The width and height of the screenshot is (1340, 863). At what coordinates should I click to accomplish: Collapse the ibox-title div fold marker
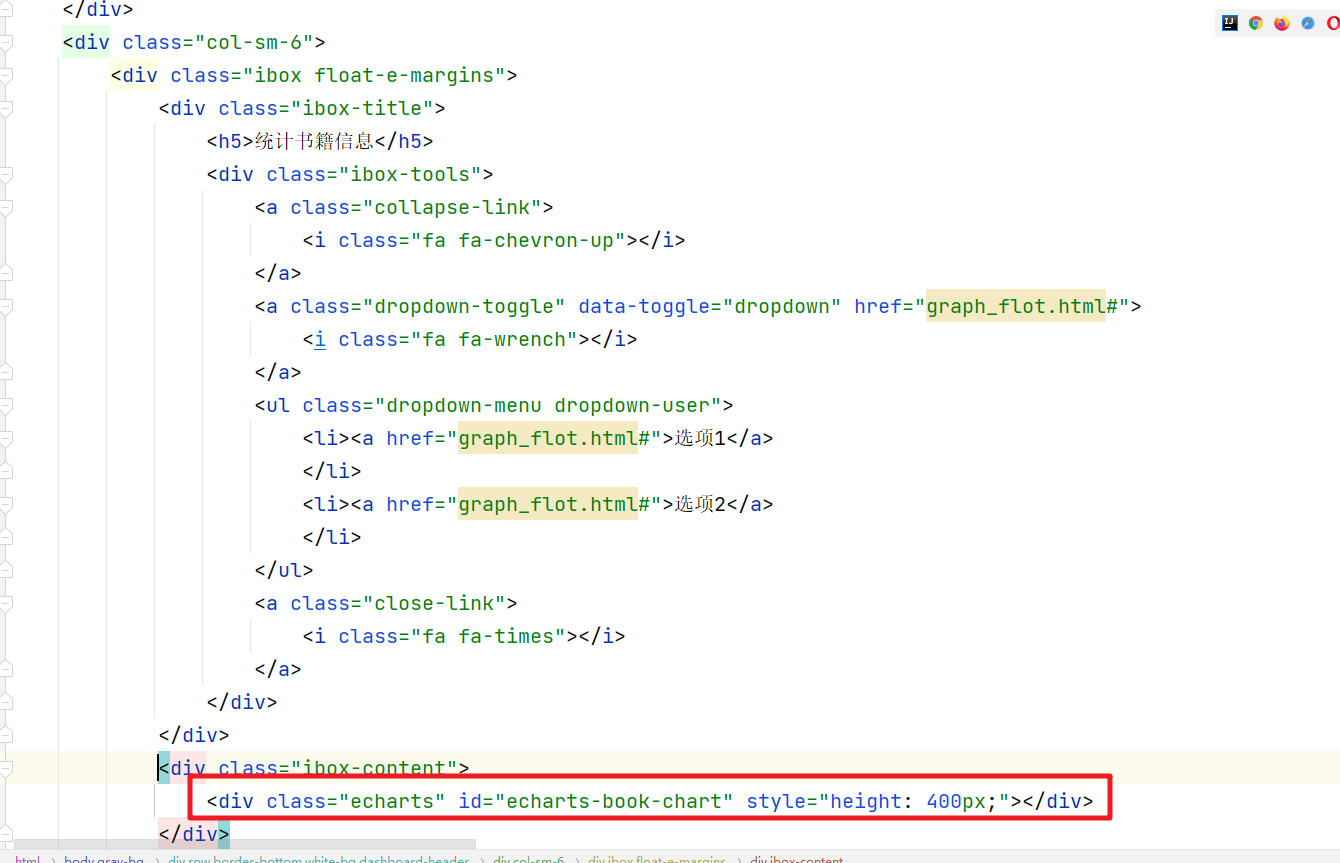coord(6,108)
